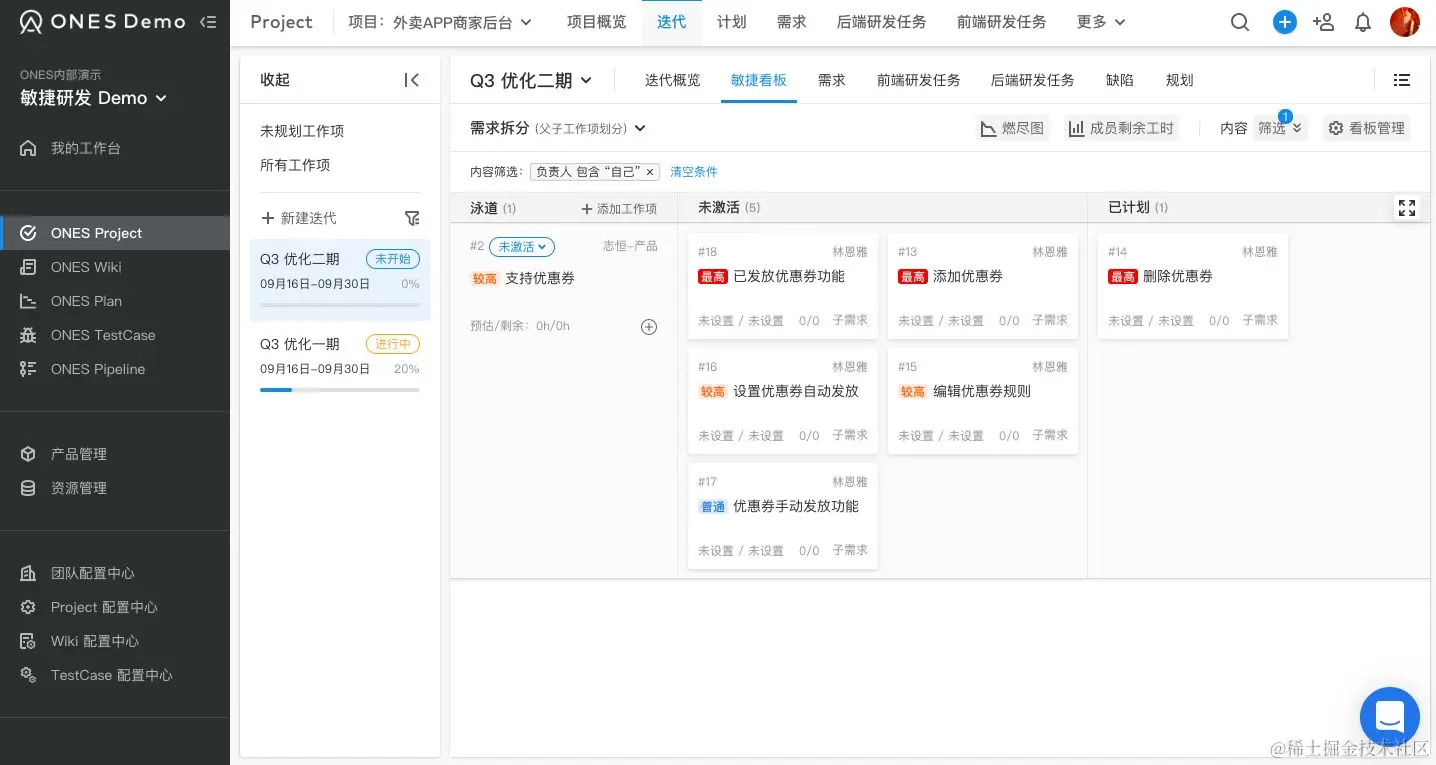The width and height of the screenshot is (1436, 765).
Task: Open the invite member icon
Action: 1323,22
